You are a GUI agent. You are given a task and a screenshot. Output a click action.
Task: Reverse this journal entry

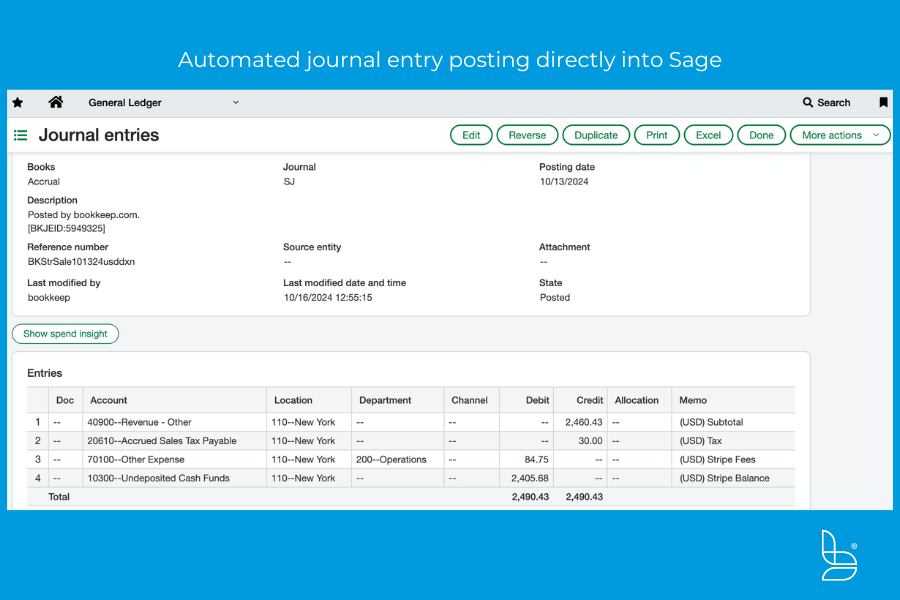click(527, 135)
